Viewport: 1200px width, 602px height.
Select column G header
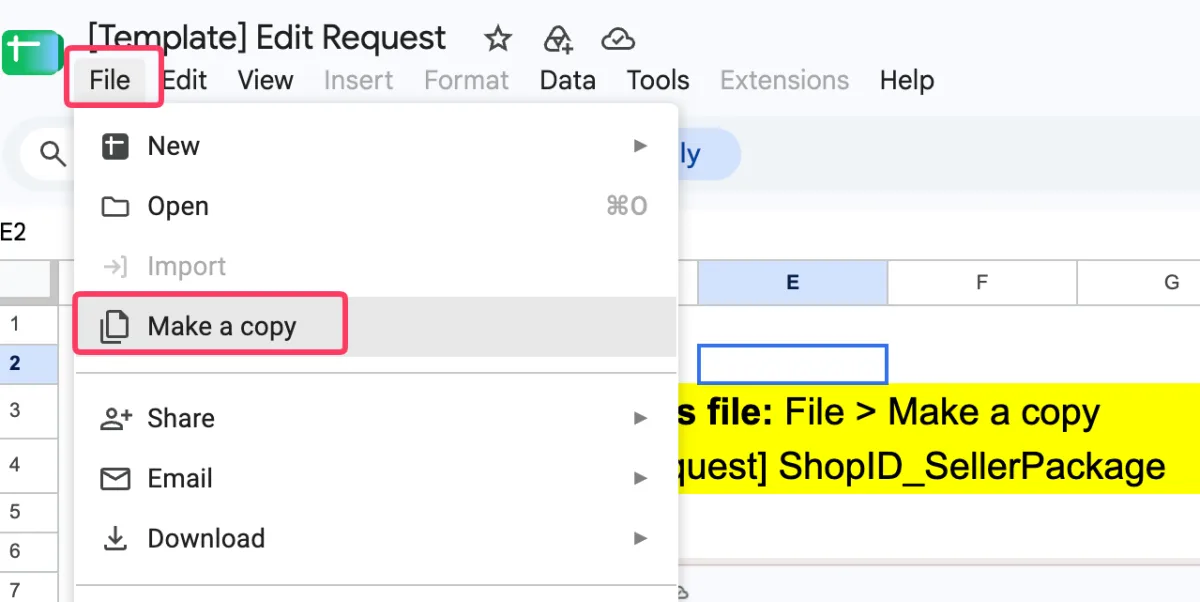pos(1139,283)
